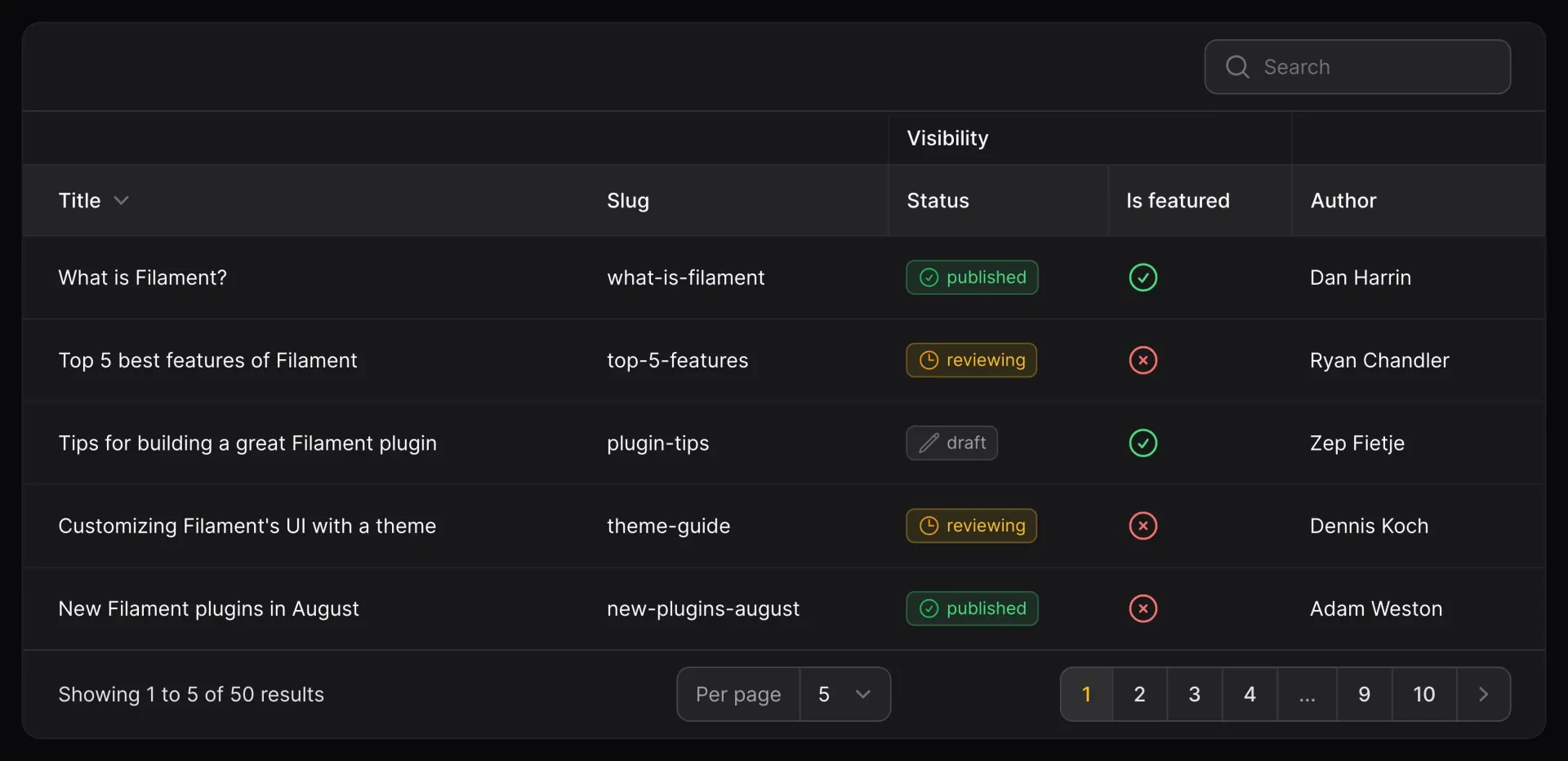The width and height of the screenshot is (1568, 761).
Task: Click featured check icon for What is Filament?
Action: 1143,278
